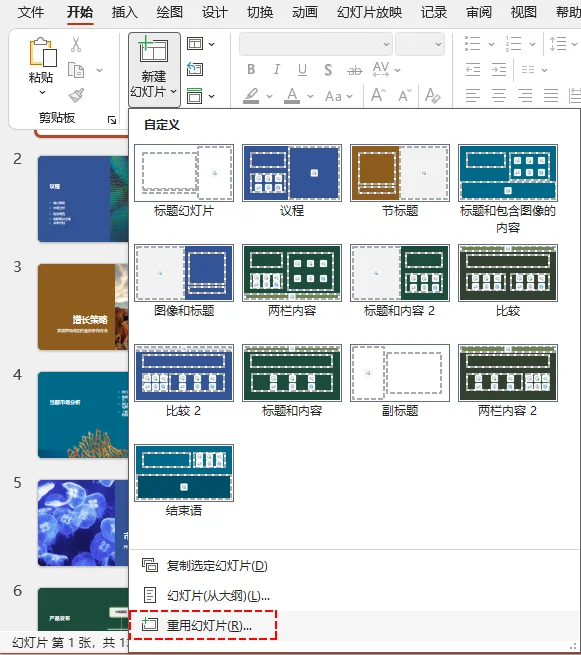
Task: Click the Paste clipboard icon
Action: (x=43, y=52)
